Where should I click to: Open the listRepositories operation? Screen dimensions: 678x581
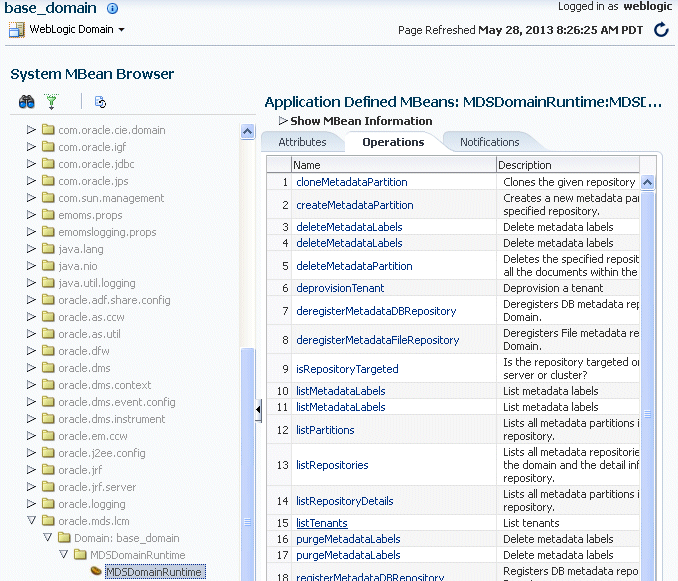click(332, 465)
